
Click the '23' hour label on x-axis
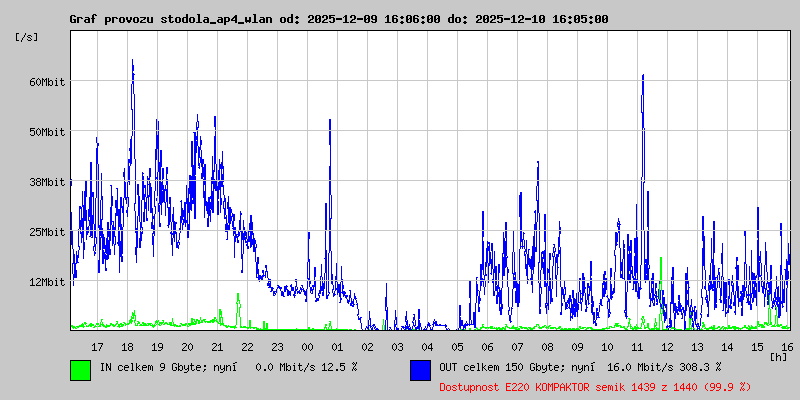coord(277,347)
